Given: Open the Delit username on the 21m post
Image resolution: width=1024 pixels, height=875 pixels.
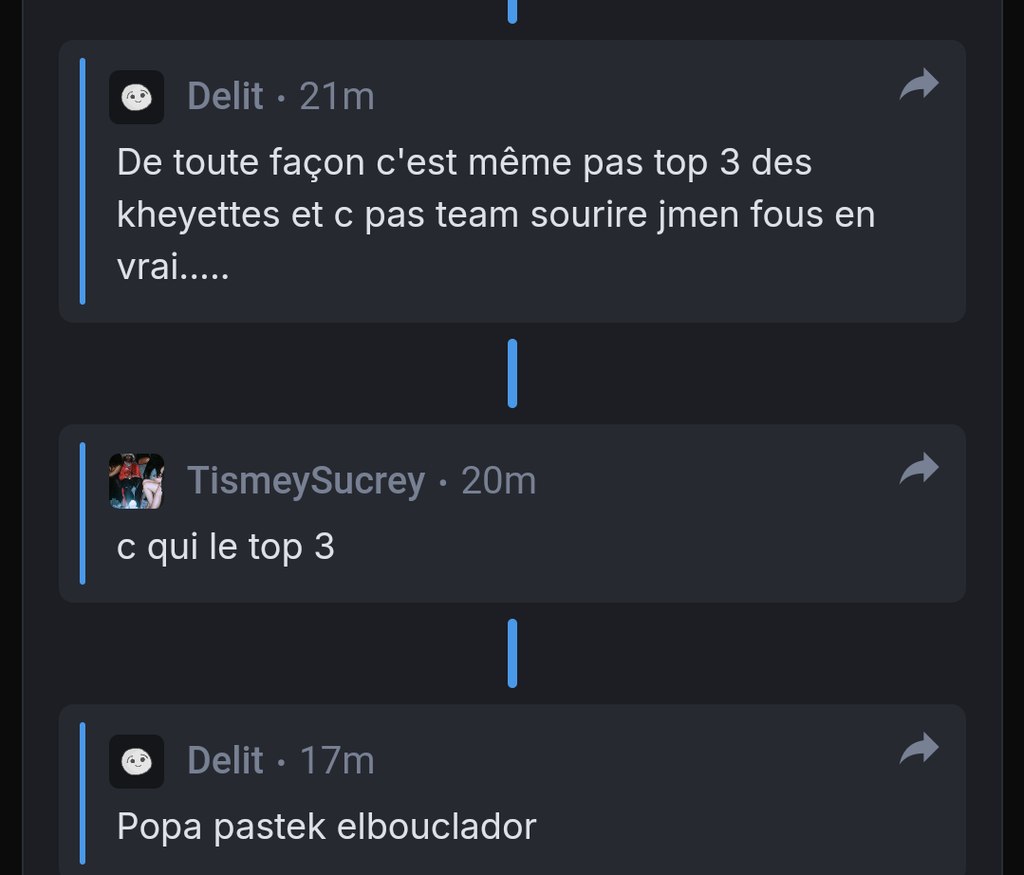Looking at the screenshot, I should pyautogui.click(x=225, y=97).
